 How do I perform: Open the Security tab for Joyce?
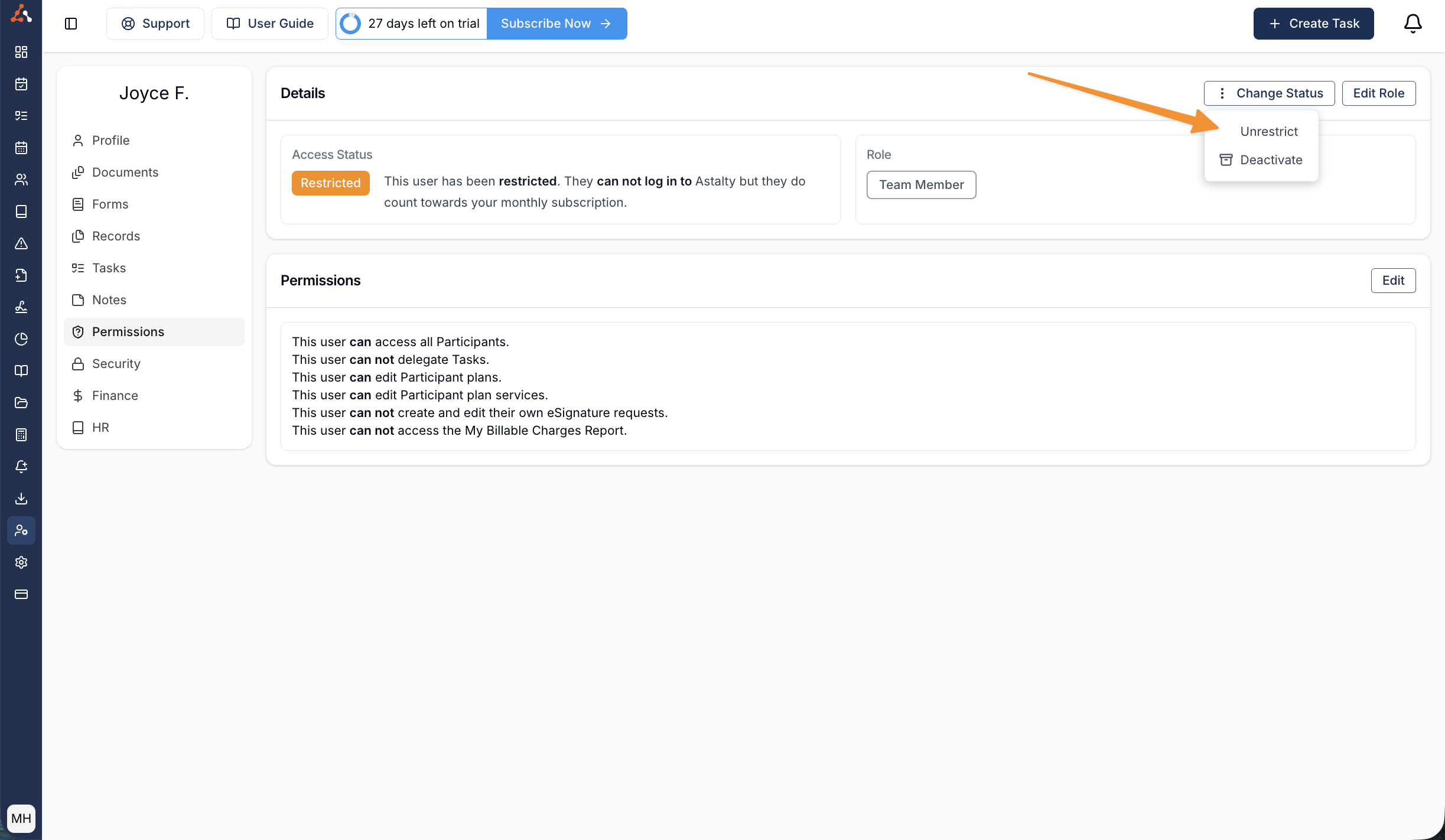pos(116,364)
